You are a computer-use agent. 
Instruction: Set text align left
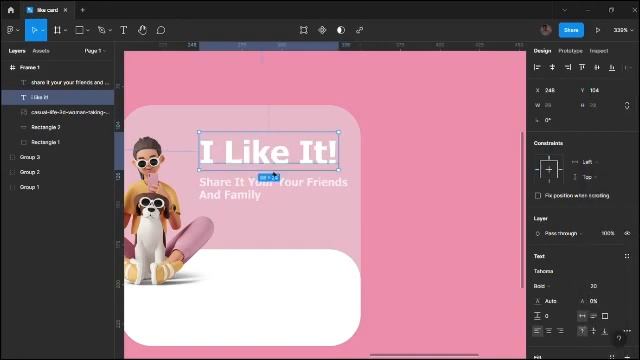[x=537, y=331]
